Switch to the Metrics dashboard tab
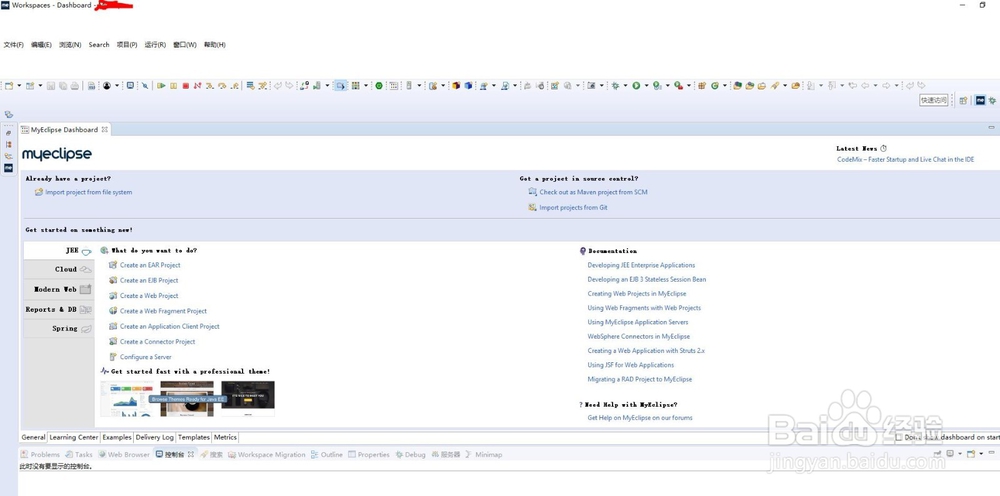This screenshot has height=496, width=1000. [x=225, y=437]
